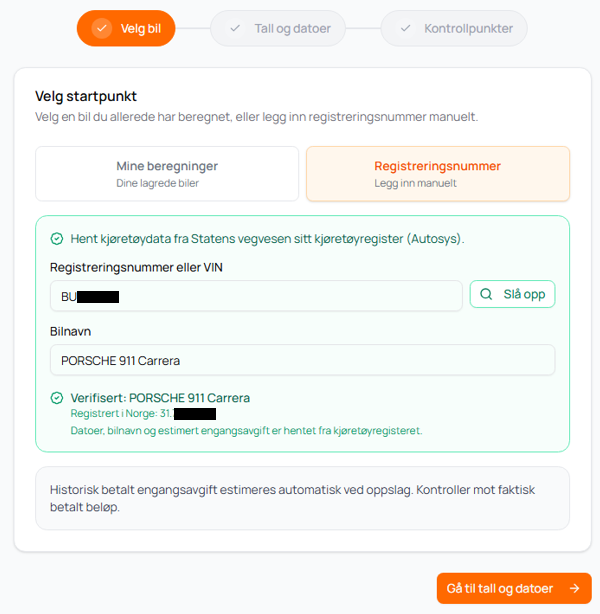Click the checkmark icon in Velg bil step
The image size is (600, 614).
click(x=101, y=28)
